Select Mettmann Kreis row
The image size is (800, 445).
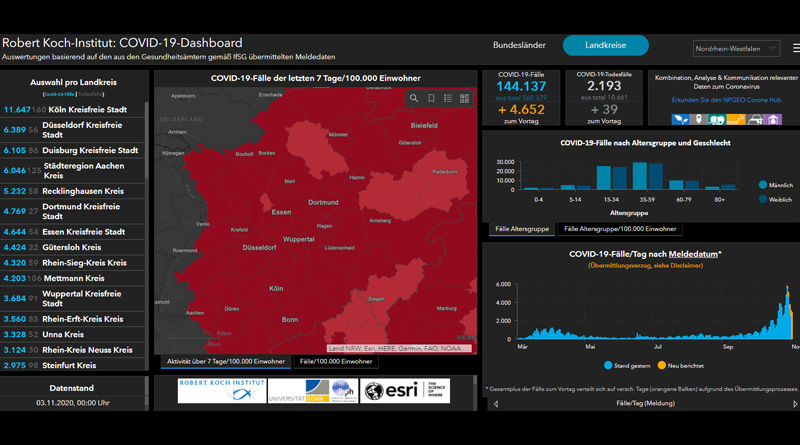tap(72, 278)
